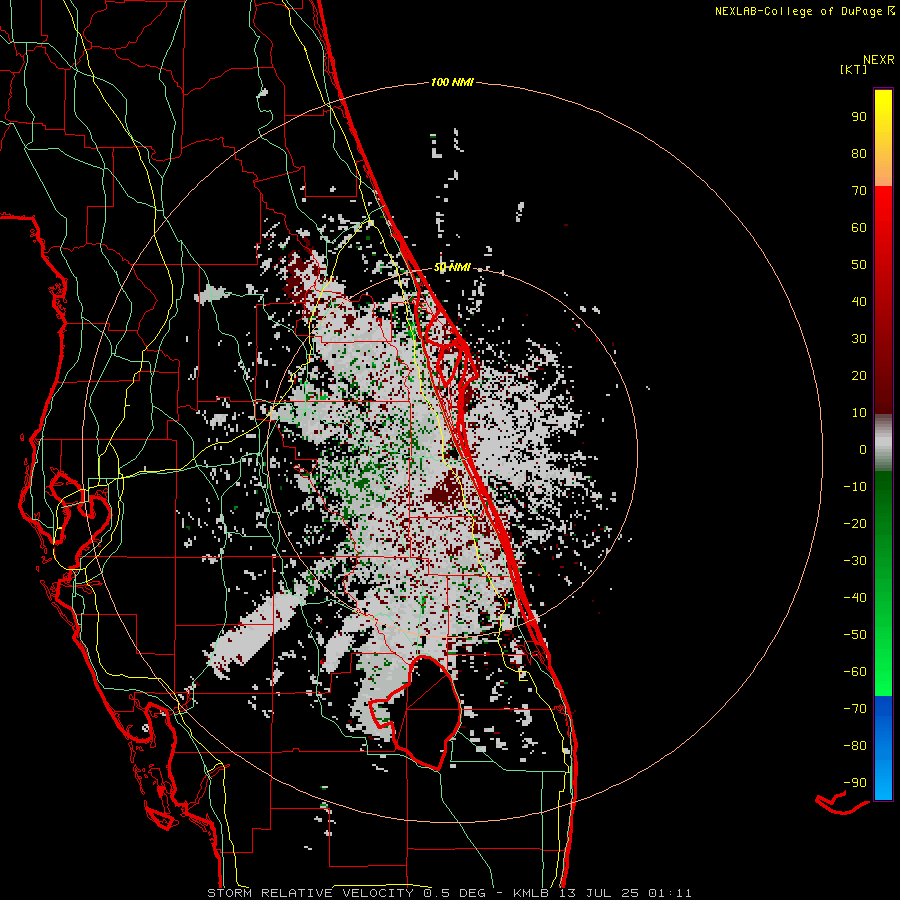900x900 pixels.
Task: Click the -30 scale label
Action: click(x=855, y=561)
